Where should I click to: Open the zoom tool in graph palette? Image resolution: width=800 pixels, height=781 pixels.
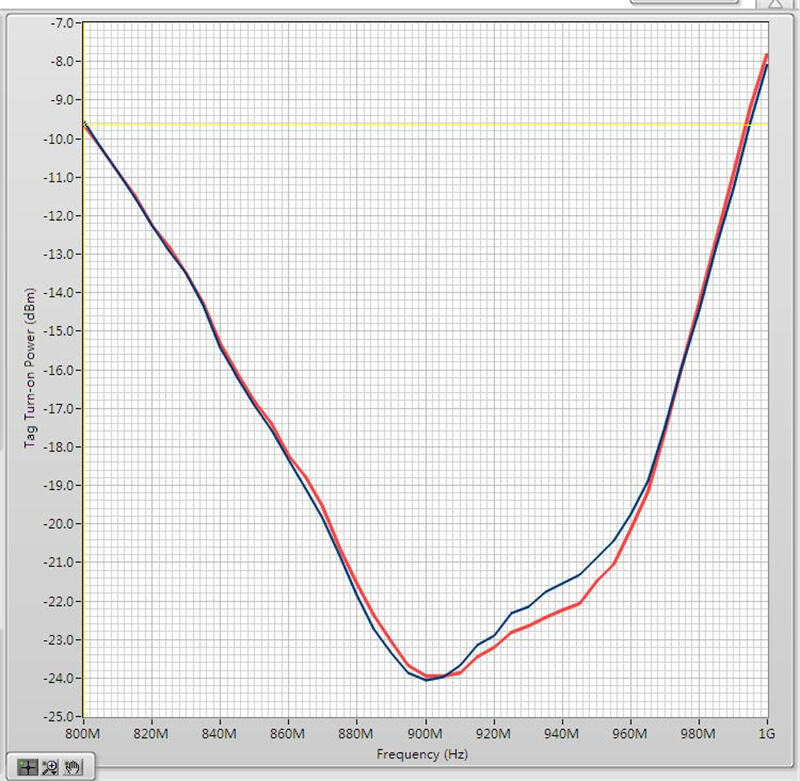pyautogui.click(x=50, y=767)
